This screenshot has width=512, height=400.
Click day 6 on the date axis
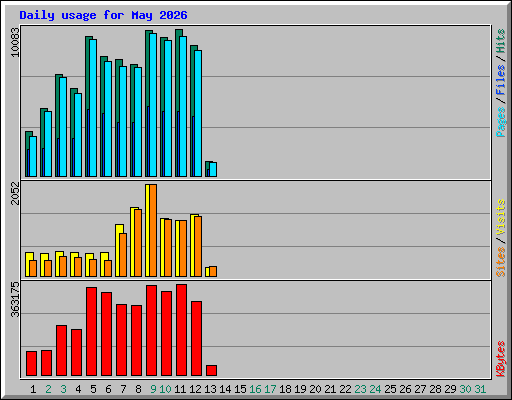[108, 389]
